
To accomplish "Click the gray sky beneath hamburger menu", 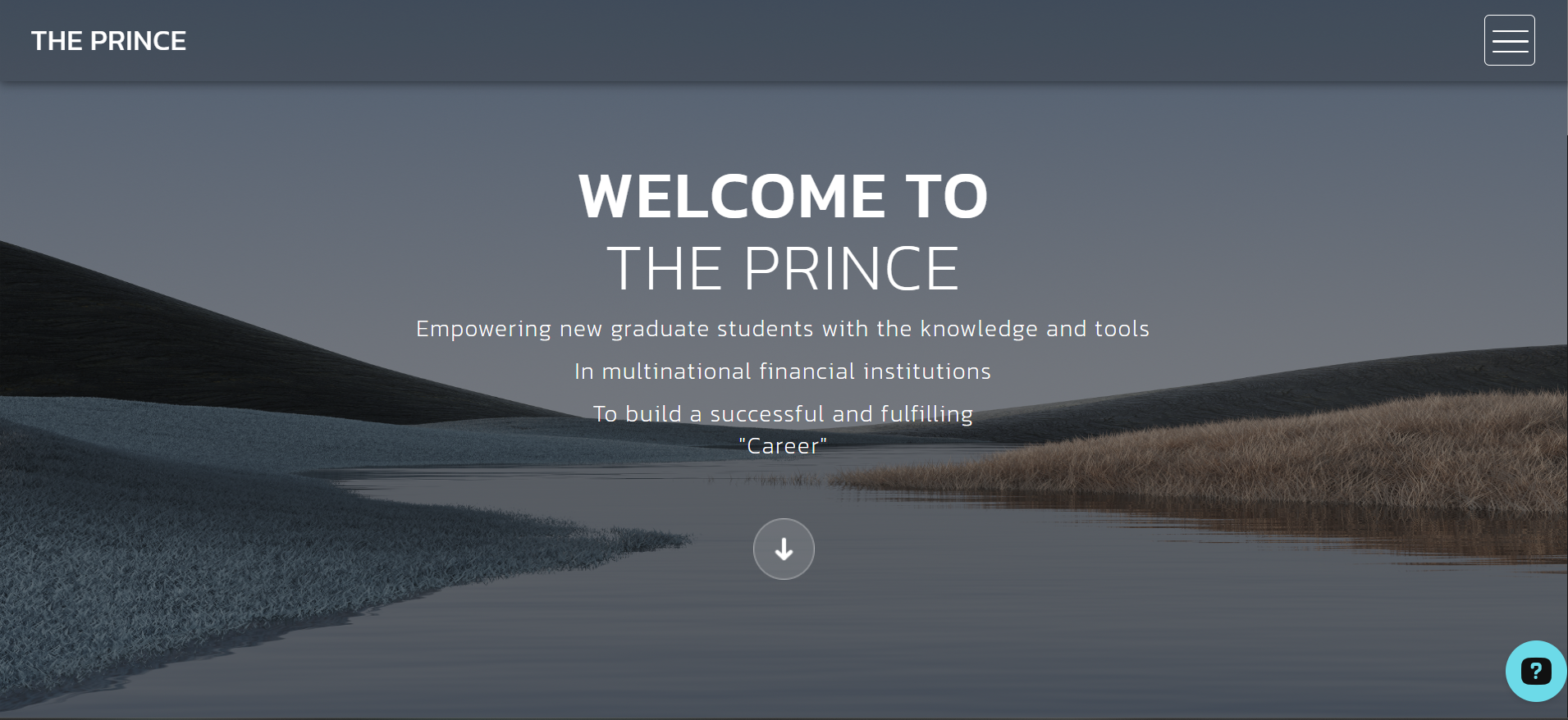I will (x=1509, y=164).
